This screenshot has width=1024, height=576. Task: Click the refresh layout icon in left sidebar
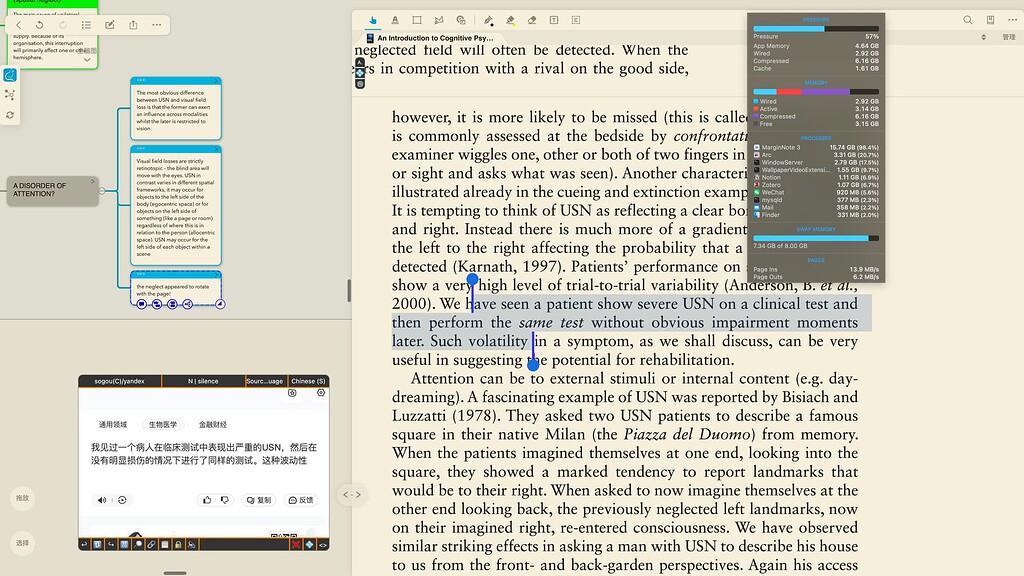point(10,115)
